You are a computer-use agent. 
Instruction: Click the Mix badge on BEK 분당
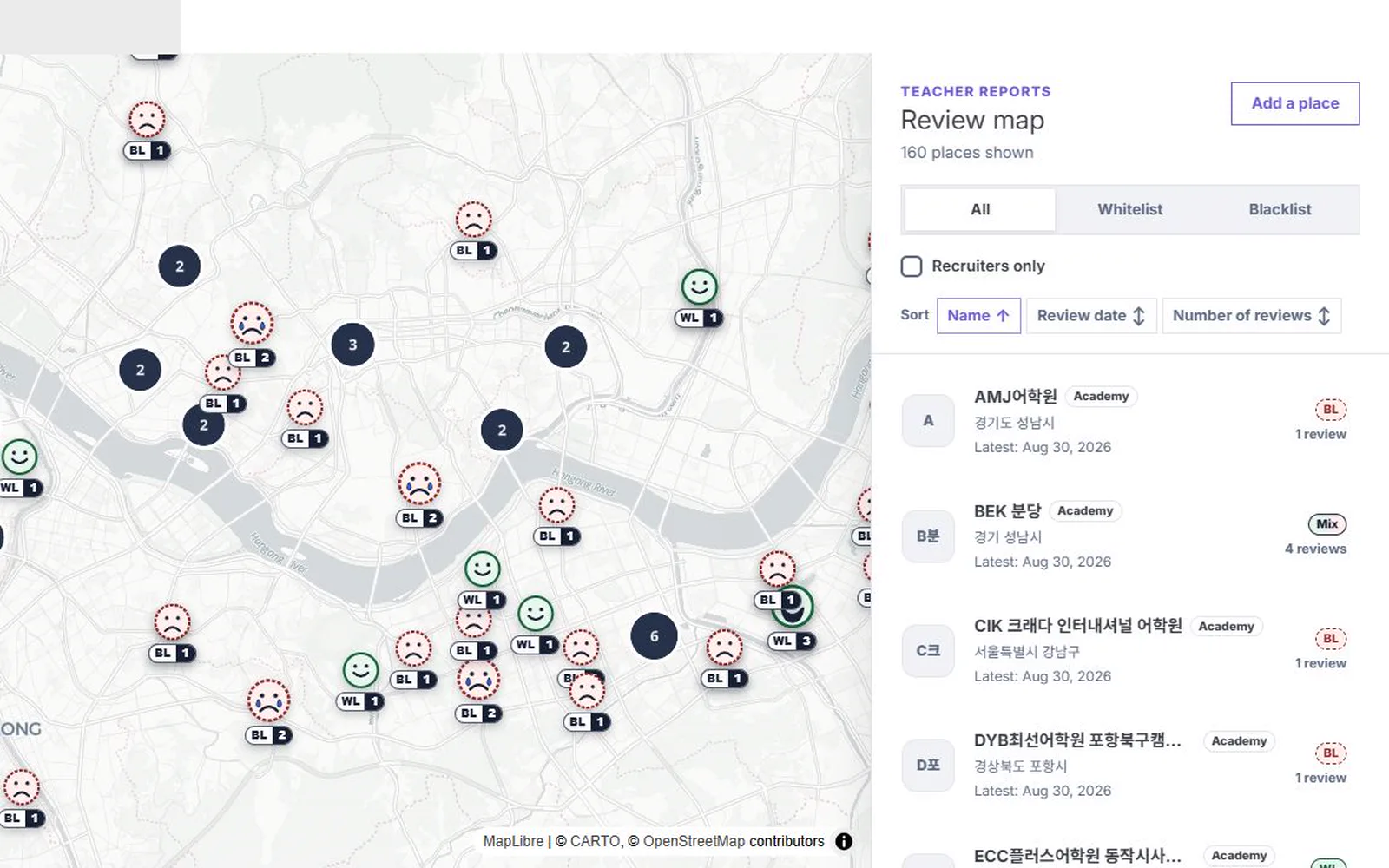coord(1326,524)
